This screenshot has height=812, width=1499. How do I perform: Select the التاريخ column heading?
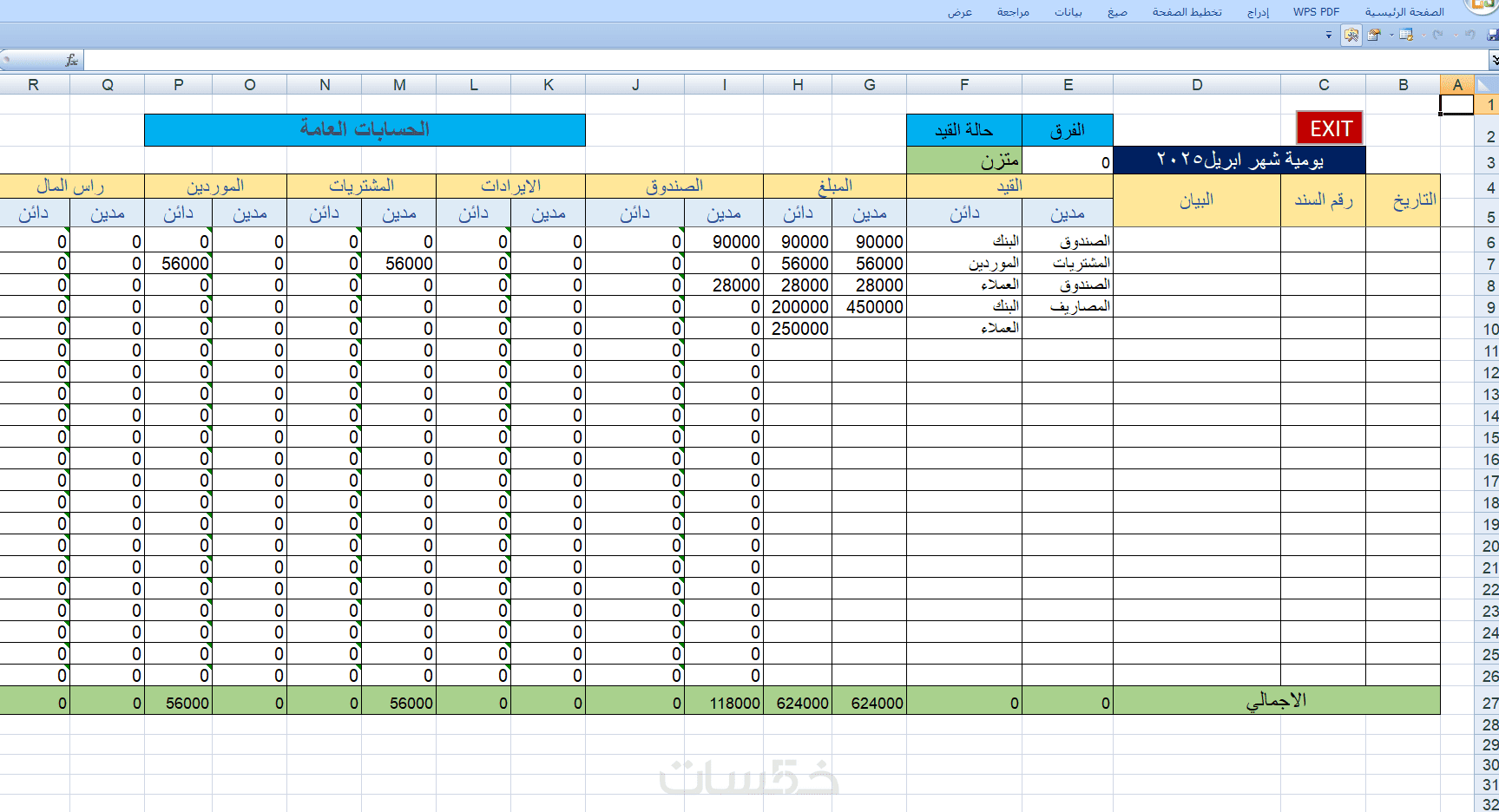(x=1404, y=200)
